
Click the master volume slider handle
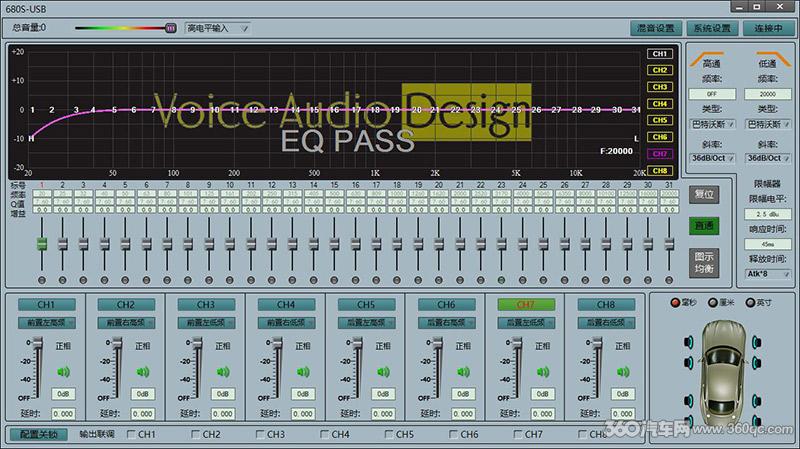(x=171, y=28)
